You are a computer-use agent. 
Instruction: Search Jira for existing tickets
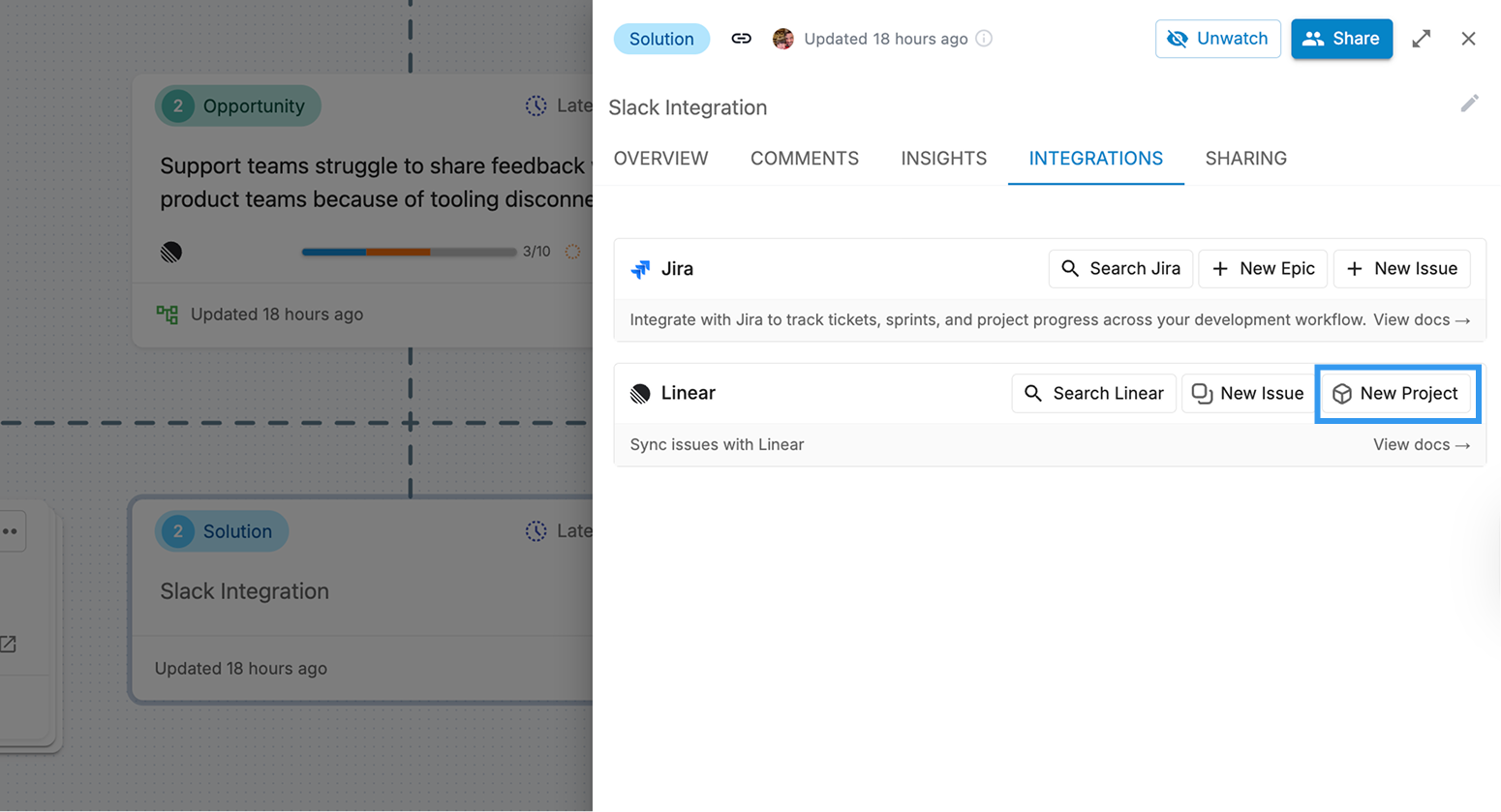tap(1120, 269)
